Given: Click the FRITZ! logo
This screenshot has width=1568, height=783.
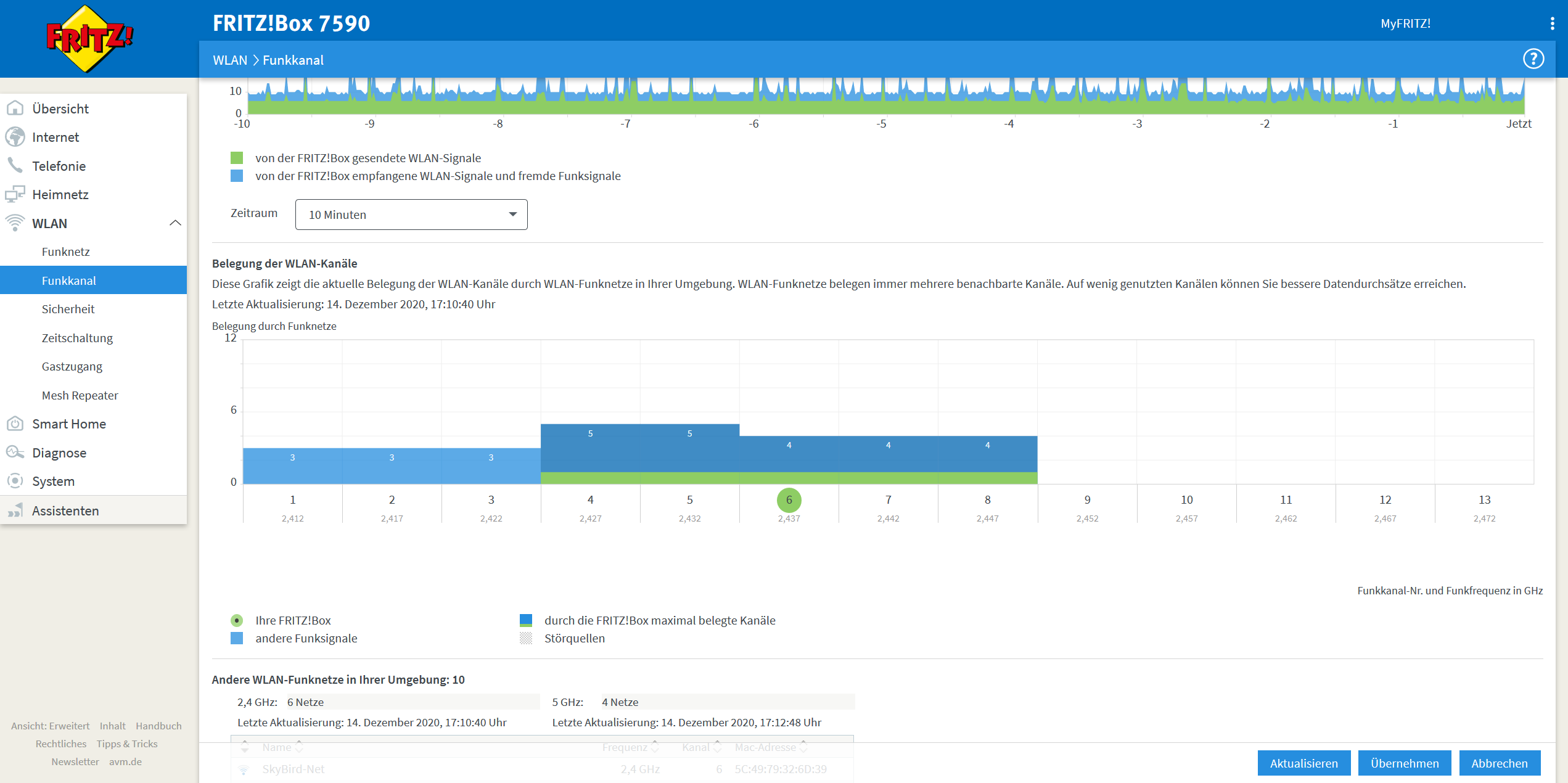Looking at the screenshot, I should point(90,38).
